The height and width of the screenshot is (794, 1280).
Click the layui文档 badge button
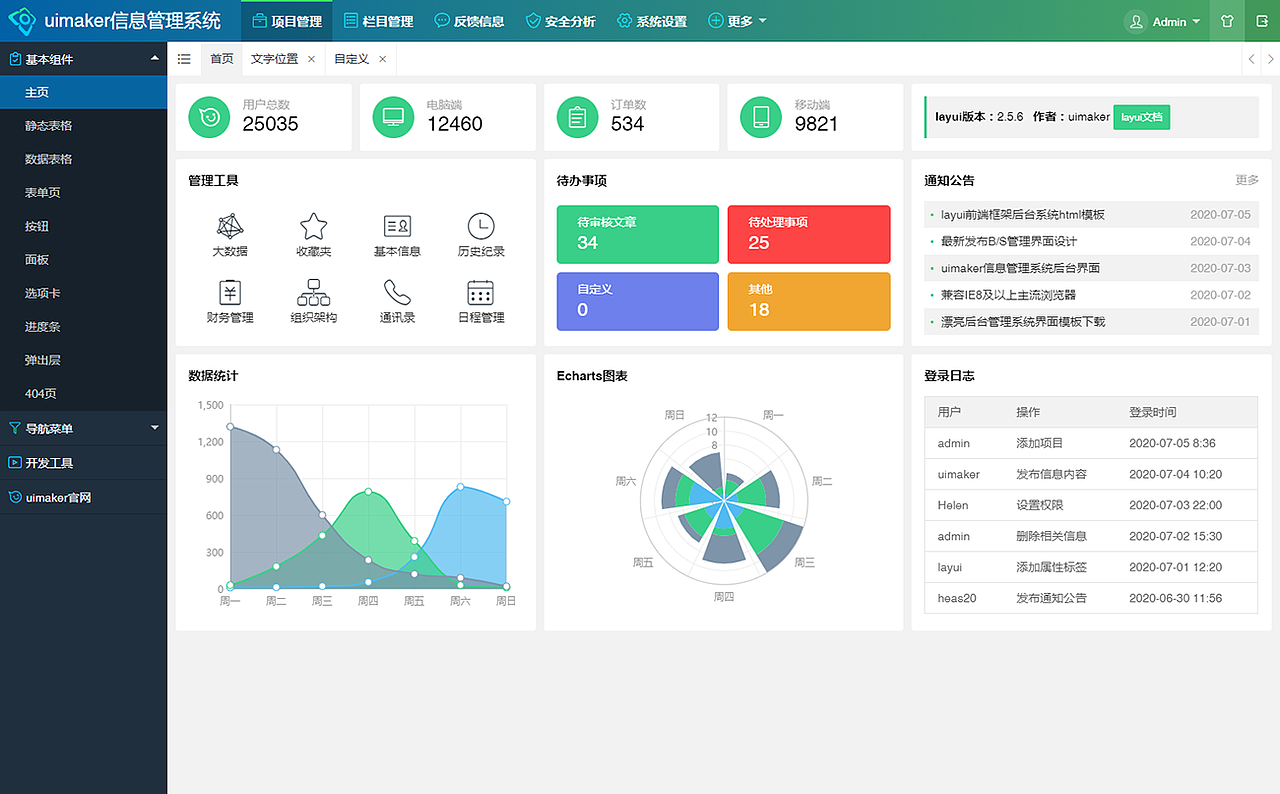pos(1141,117)
